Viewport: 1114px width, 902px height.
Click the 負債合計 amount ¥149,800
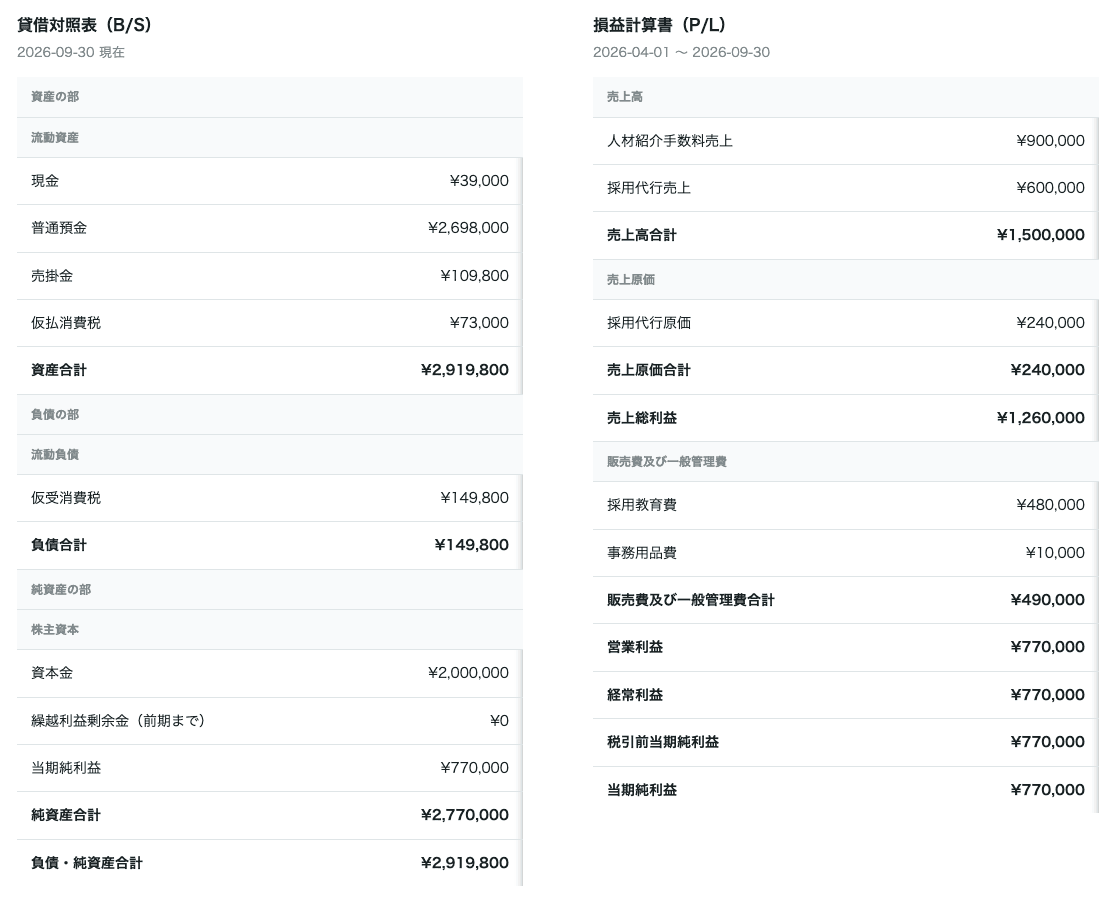[x=472, y=545]
